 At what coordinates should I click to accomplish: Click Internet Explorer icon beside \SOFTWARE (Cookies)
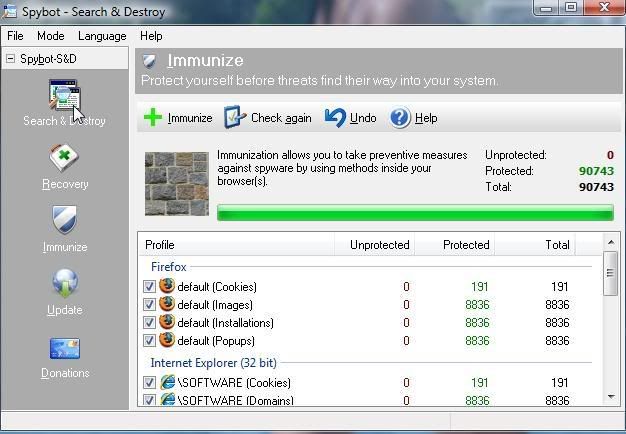click(168, 382)
